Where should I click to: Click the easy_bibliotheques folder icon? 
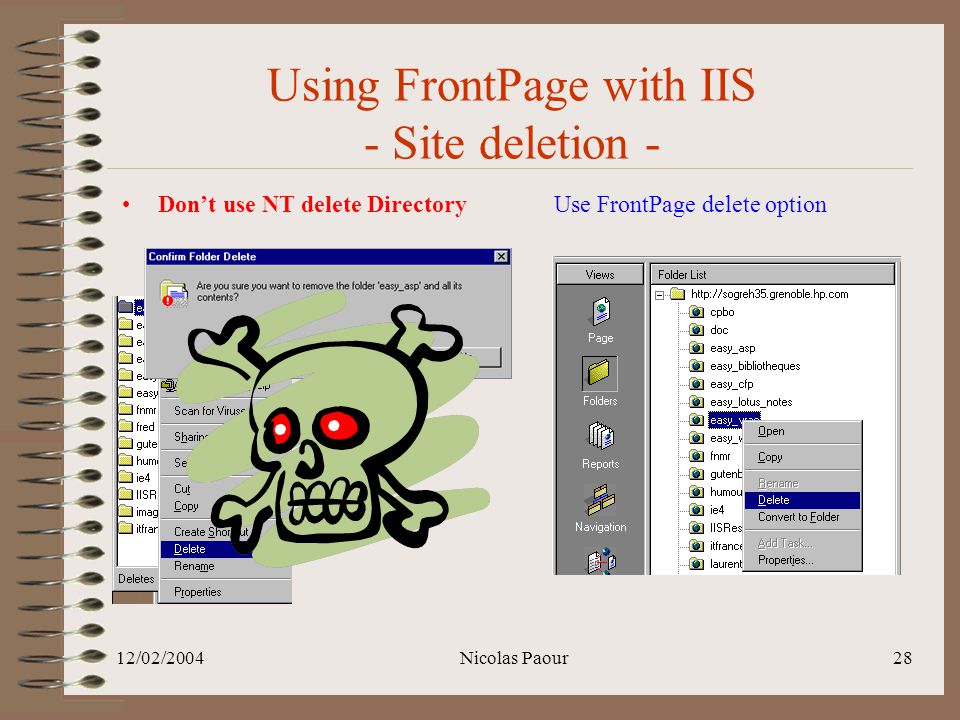click(x=696, y=366)
